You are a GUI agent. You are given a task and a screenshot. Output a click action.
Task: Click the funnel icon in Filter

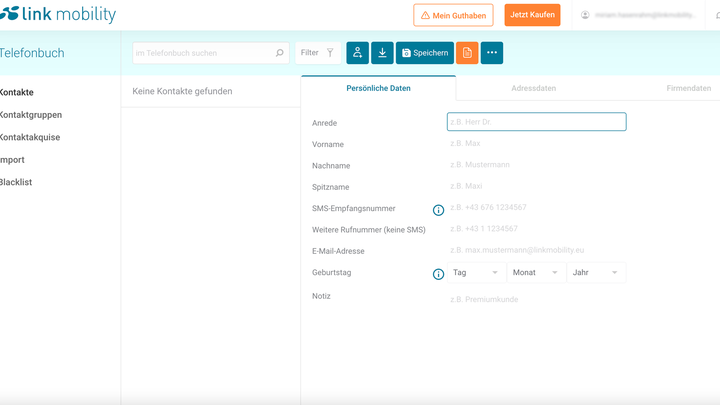pyautogui.click(x=330, y=53)
